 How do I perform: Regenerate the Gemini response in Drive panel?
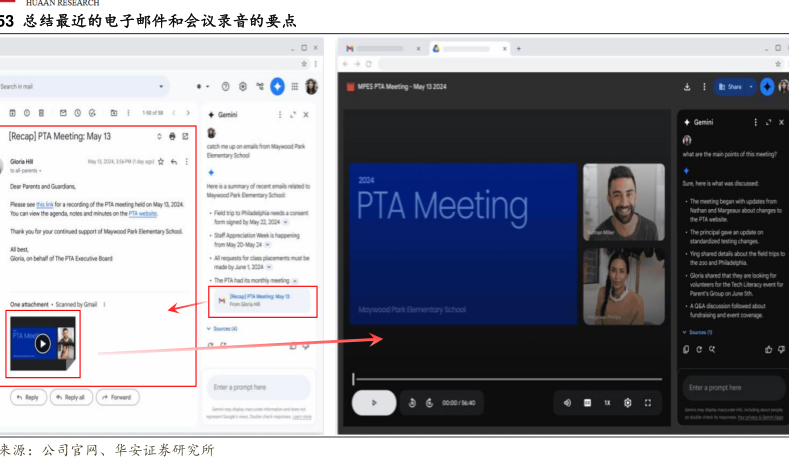tap(699, 349)
